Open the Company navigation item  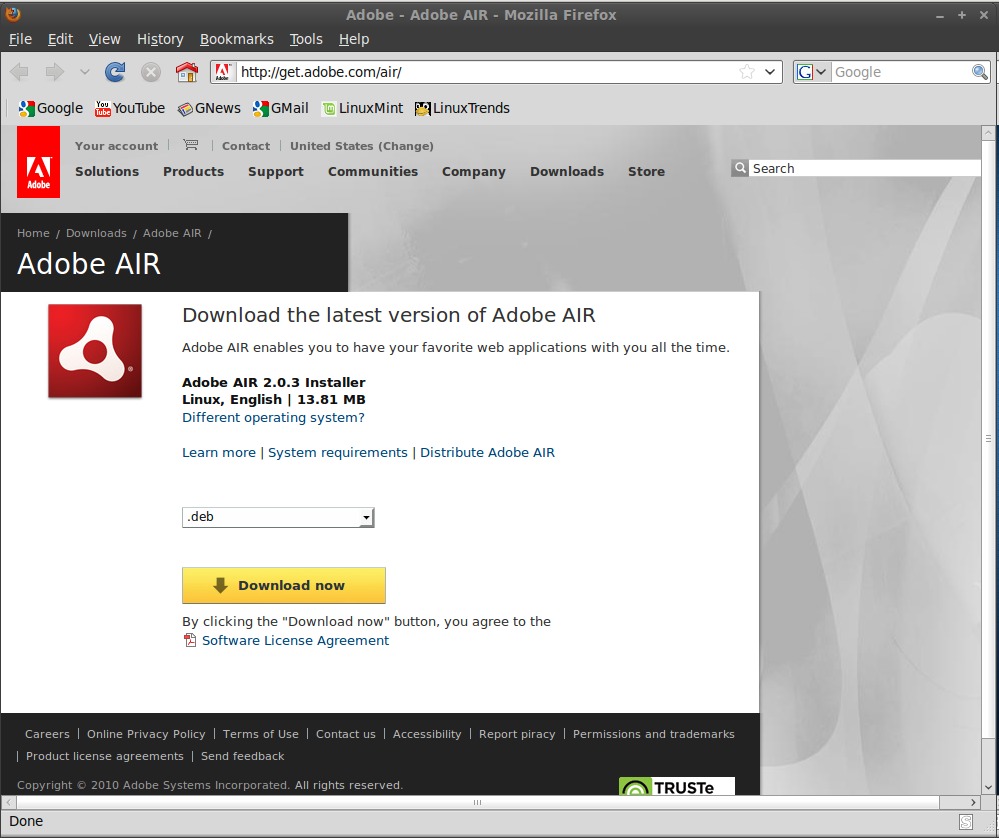[x=473, y=171]
